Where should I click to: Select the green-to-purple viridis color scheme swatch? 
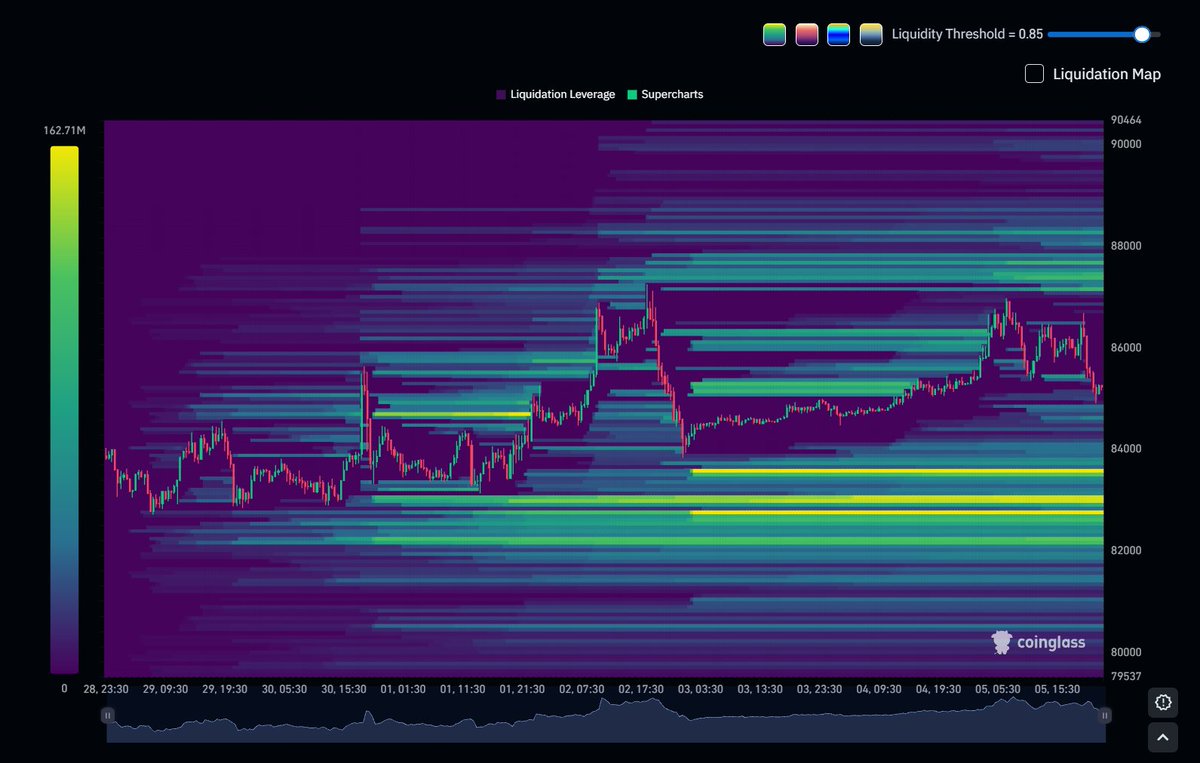[774, 34]
